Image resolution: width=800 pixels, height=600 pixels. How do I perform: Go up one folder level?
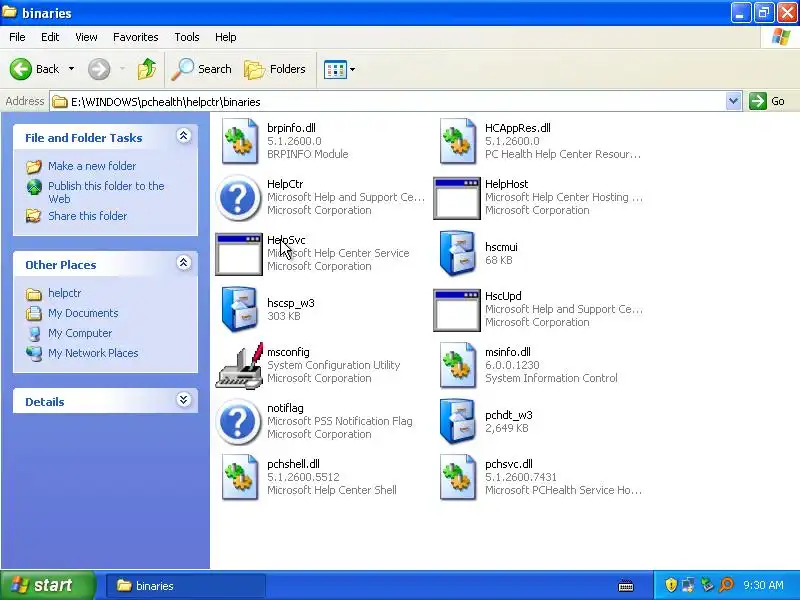147,69
